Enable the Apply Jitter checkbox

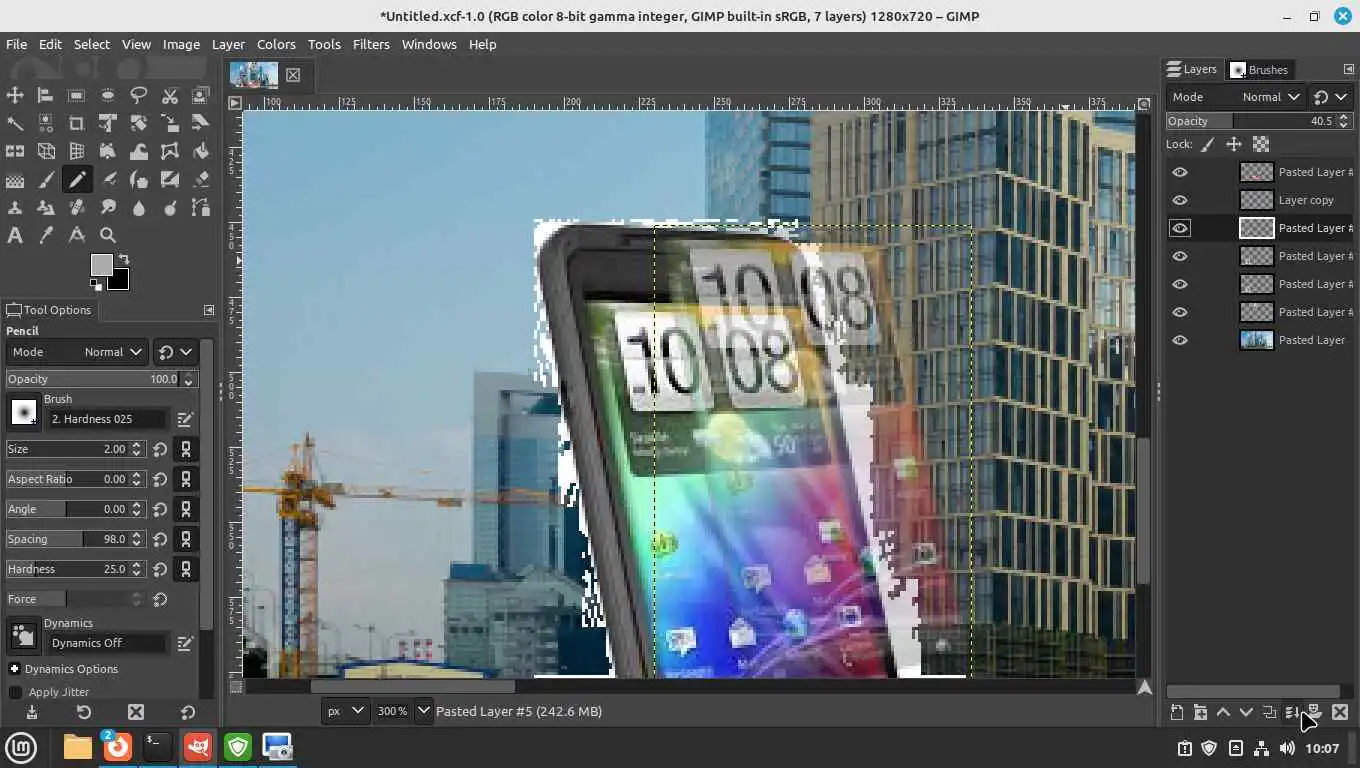pyautogui.click(x=15, y=692)
